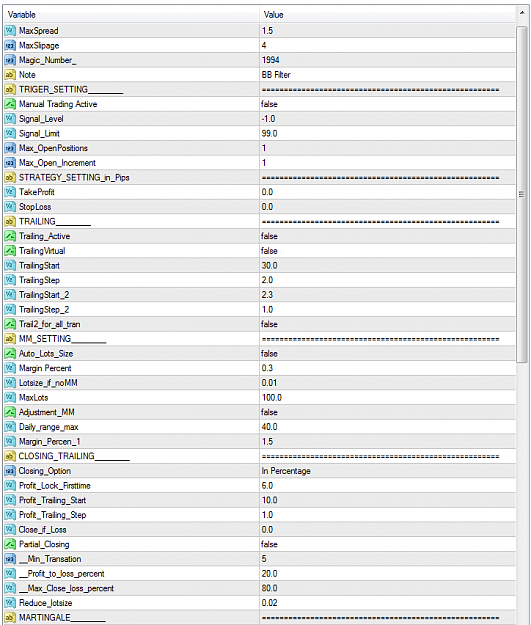Select the TrailingStep_2 variable name

click(44, 310)
